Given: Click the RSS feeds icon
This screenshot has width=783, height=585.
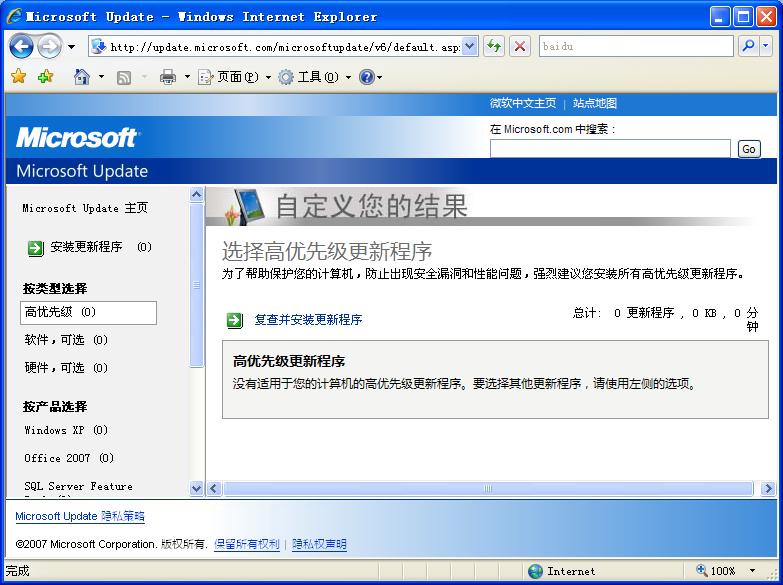Looking at the screenshot, I should pos(123,77).
